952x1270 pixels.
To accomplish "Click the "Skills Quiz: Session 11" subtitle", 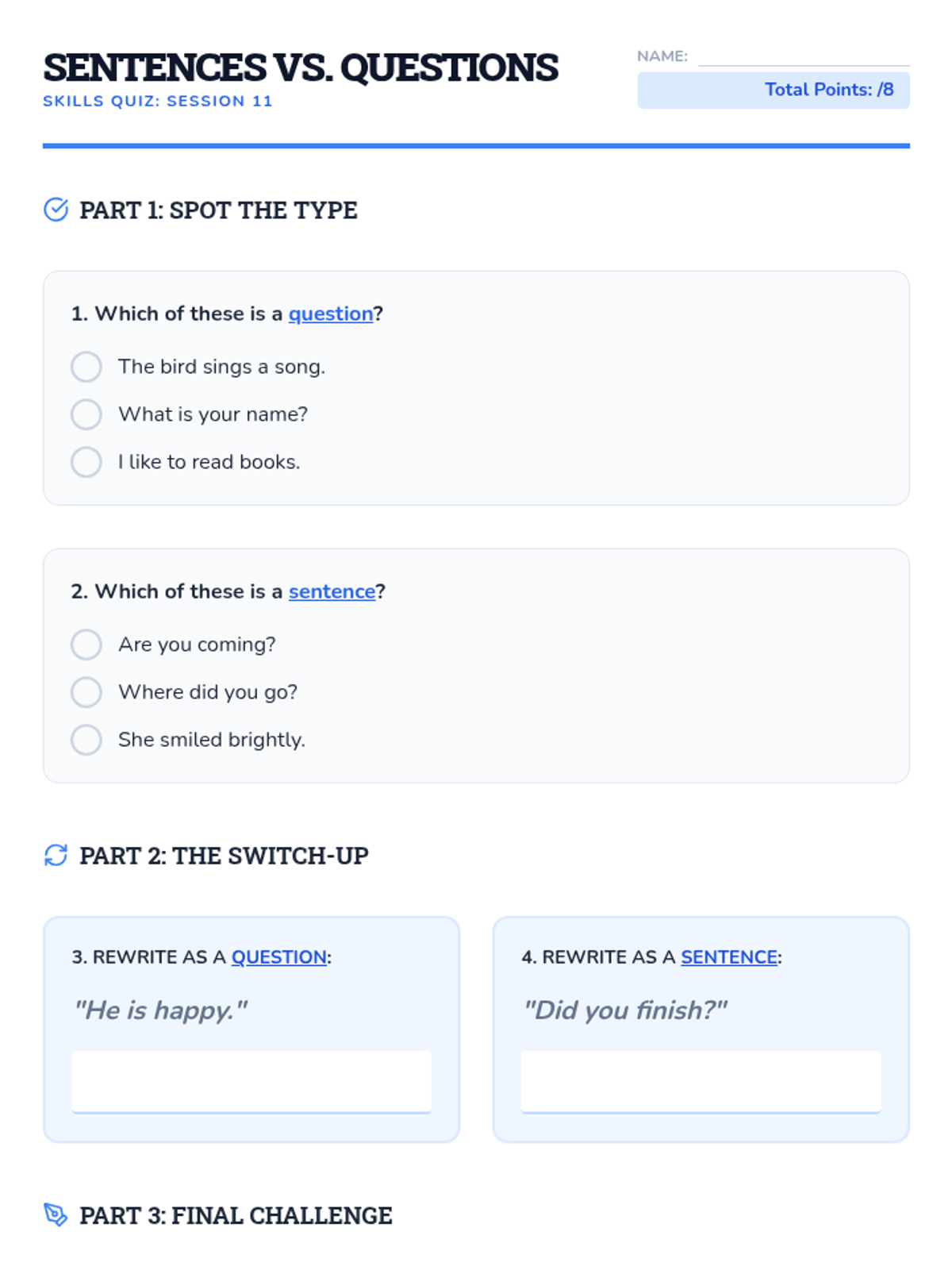I will tap(158, 101).
